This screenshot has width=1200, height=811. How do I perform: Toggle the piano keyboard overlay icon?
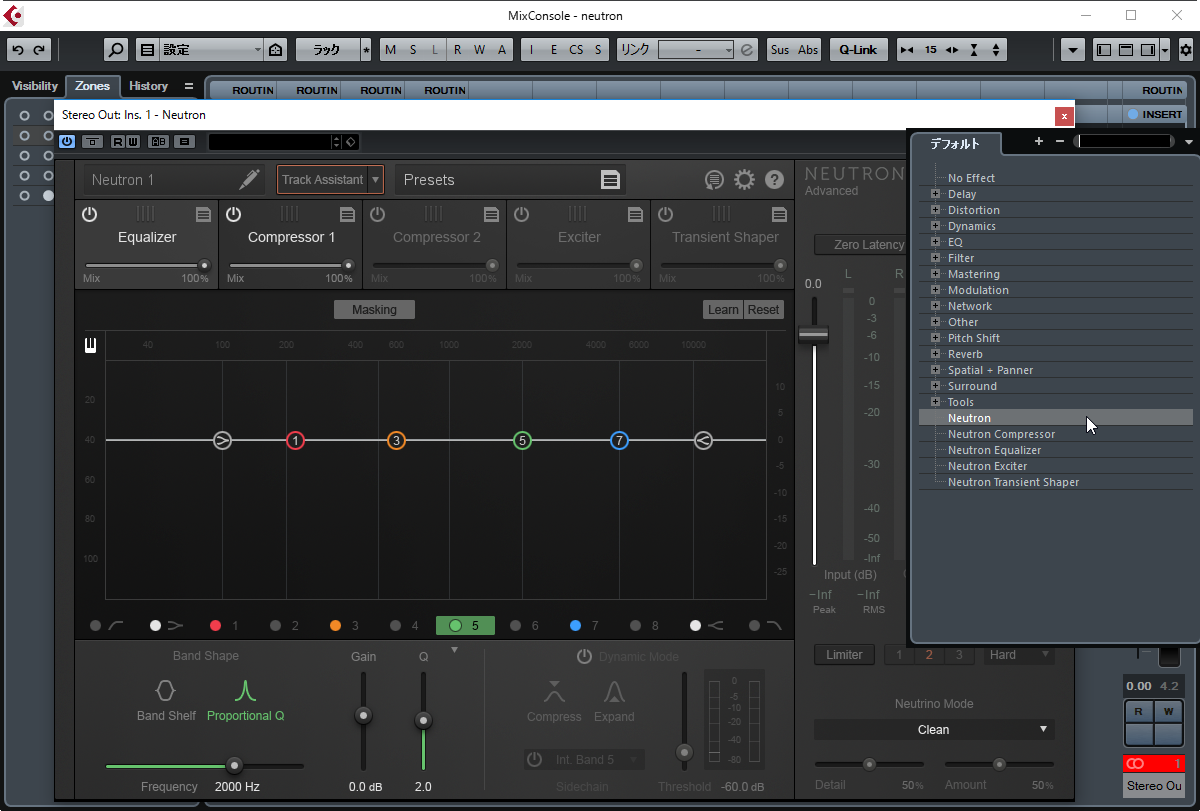point(90,346)
